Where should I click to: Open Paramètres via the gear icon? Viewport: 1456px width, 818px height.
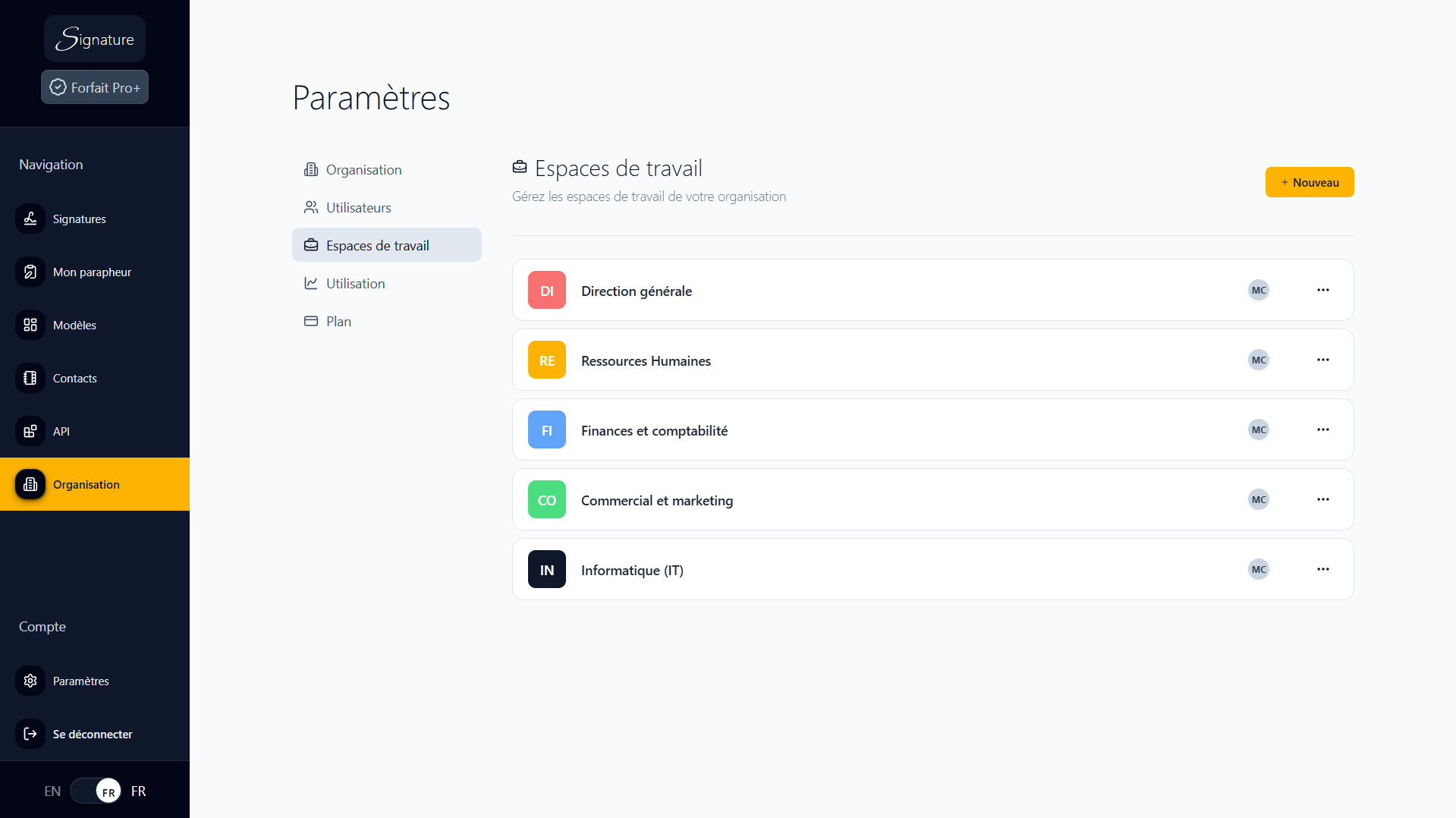tap(30, 681)
